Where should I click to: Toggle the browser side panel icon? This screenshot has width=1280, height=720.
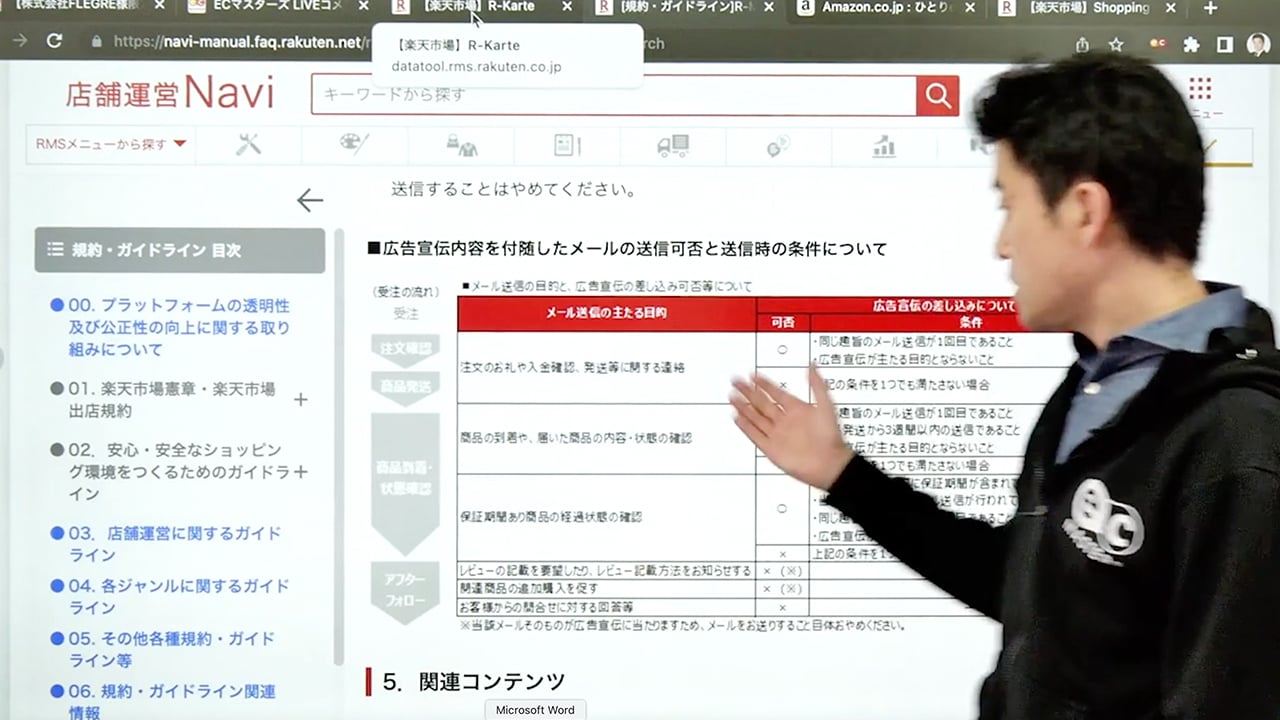coord(1225,44)
